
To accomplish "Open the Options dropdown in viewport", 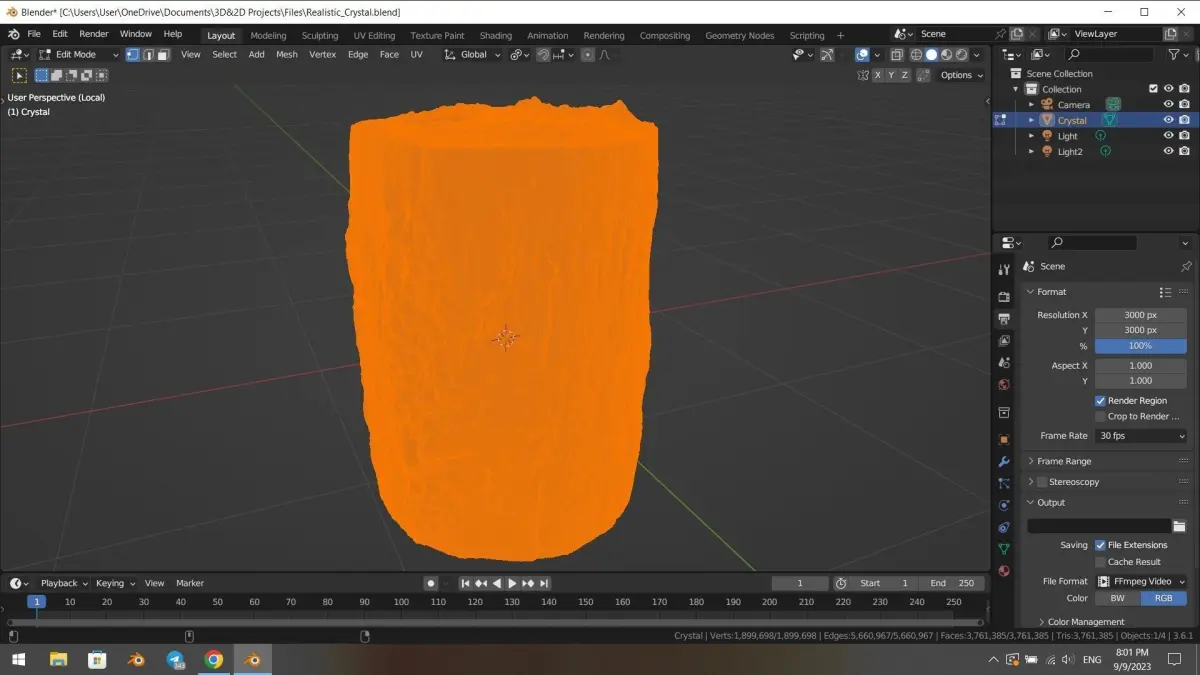I will pos(961,75).
